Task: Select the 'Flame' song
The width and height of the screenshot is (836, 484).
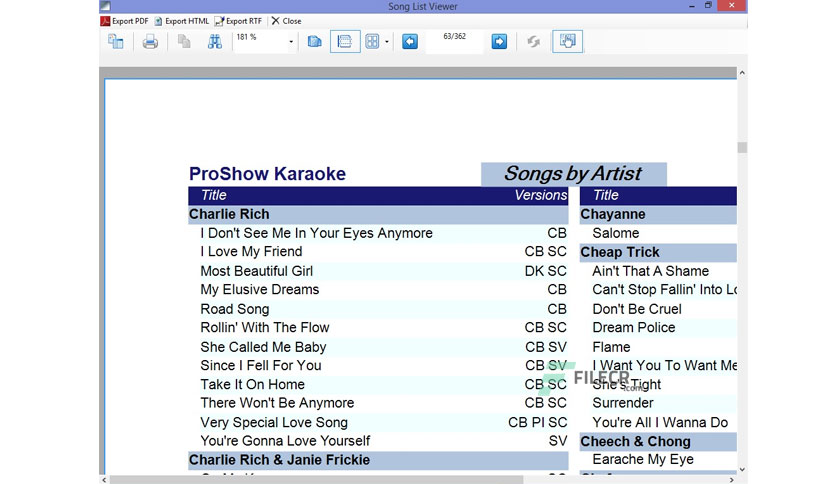Action: 611,347
